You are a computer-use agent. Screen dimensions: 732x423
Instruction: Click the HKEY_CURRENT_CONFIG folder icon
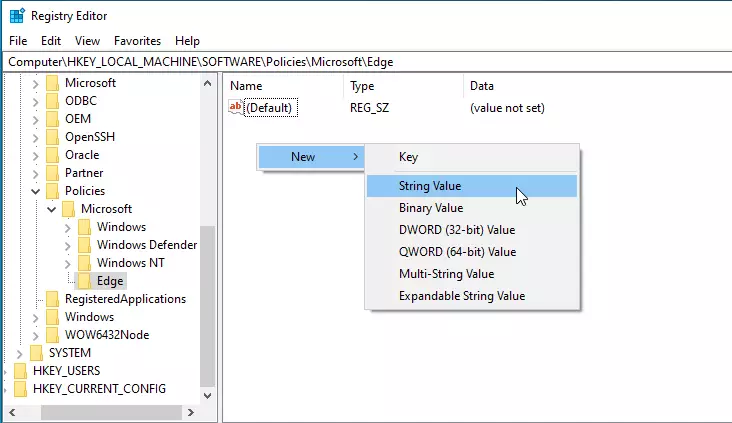(21, 389)
